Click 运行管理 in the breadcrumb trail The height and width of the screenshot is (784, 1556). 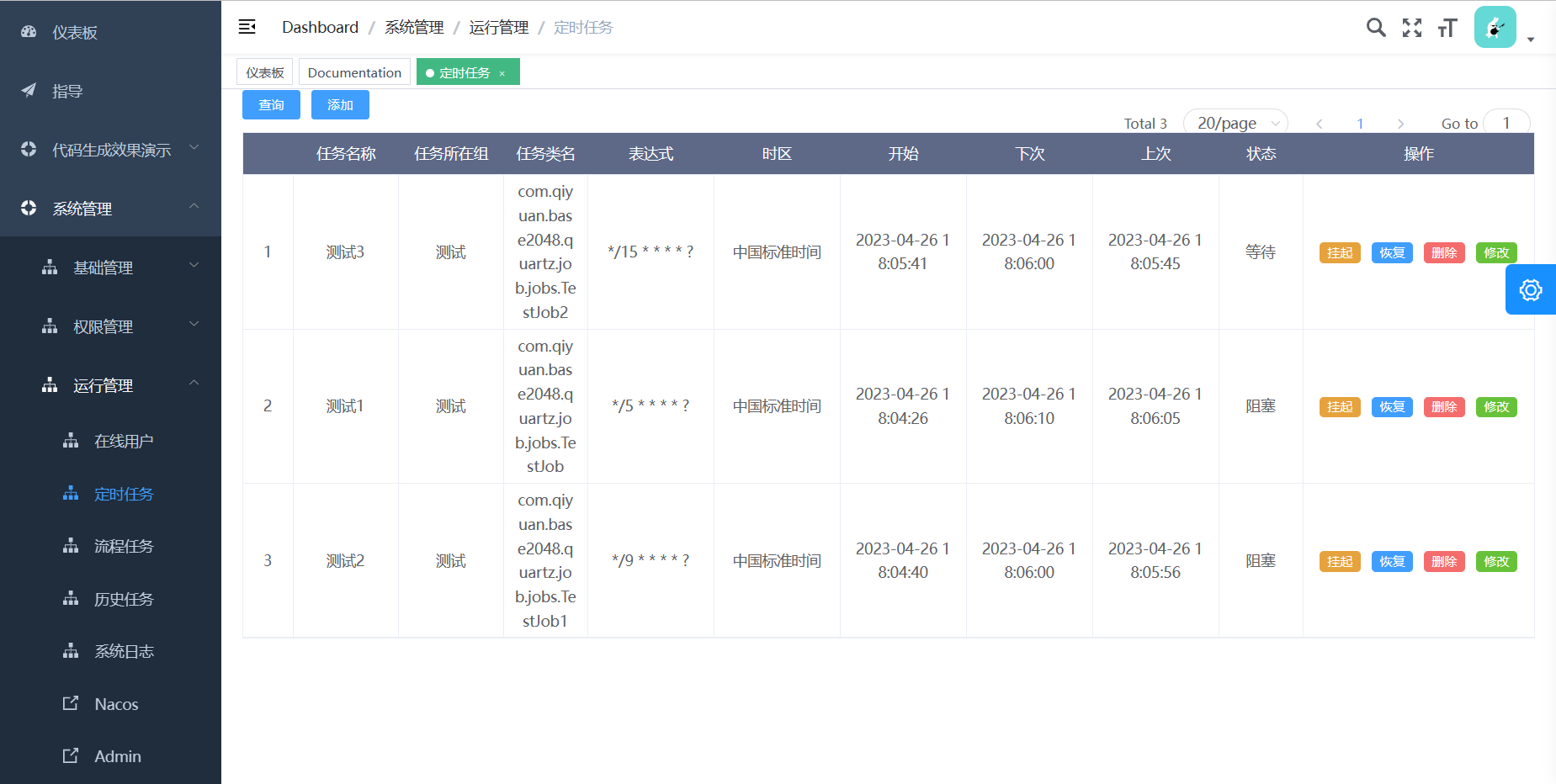tap(499, 26)
